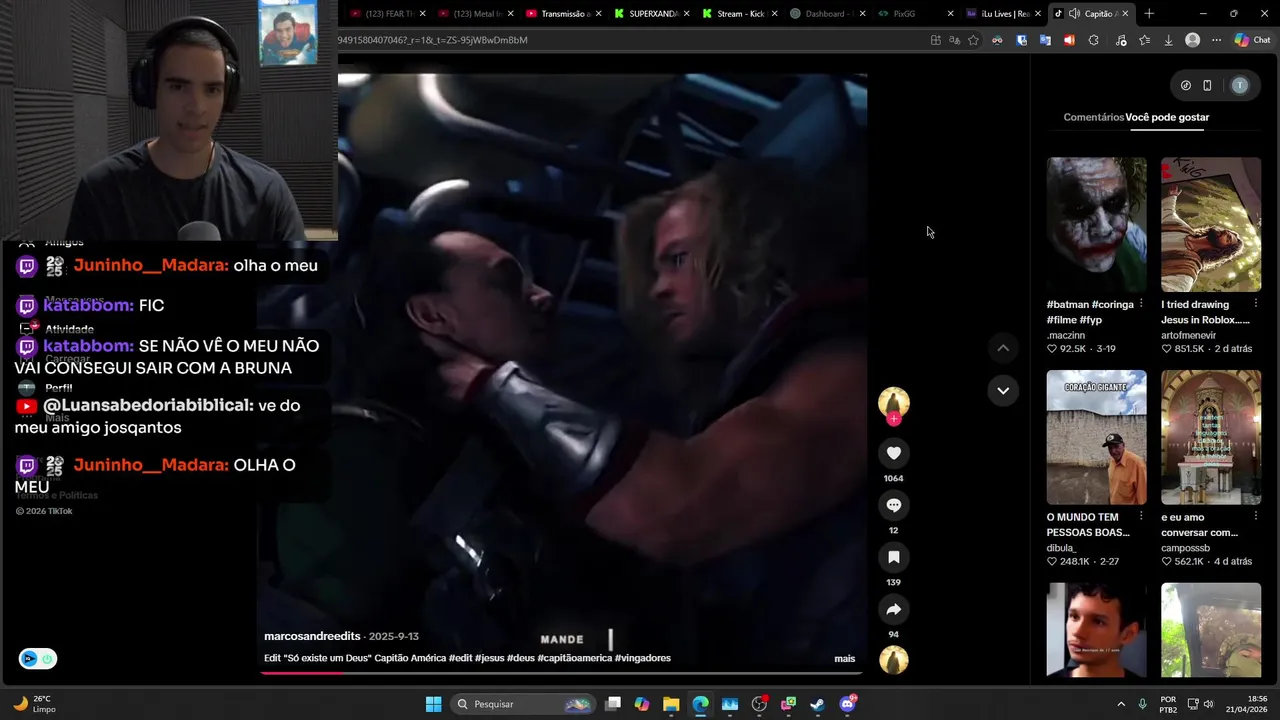Open more options for O MUNDO TEM video
Screen dimensions: 1280x720
1141,517
